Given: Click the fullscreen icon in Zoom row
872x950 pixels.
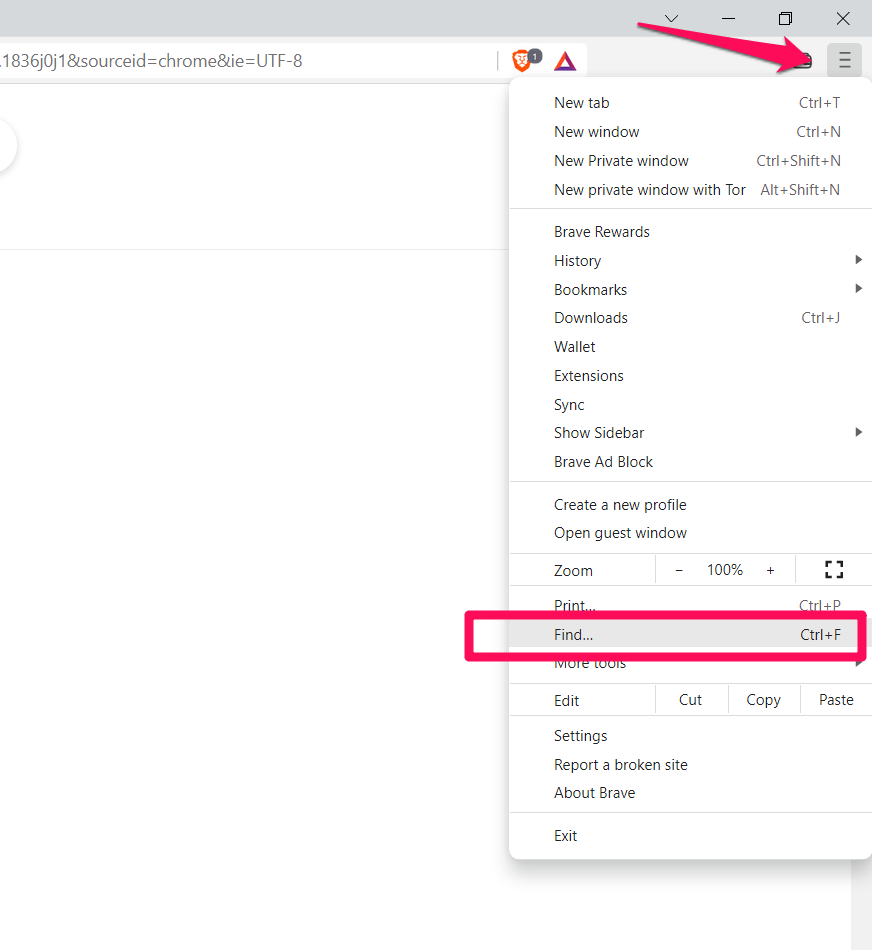Looking at the screenshot, I should point(834,570).
